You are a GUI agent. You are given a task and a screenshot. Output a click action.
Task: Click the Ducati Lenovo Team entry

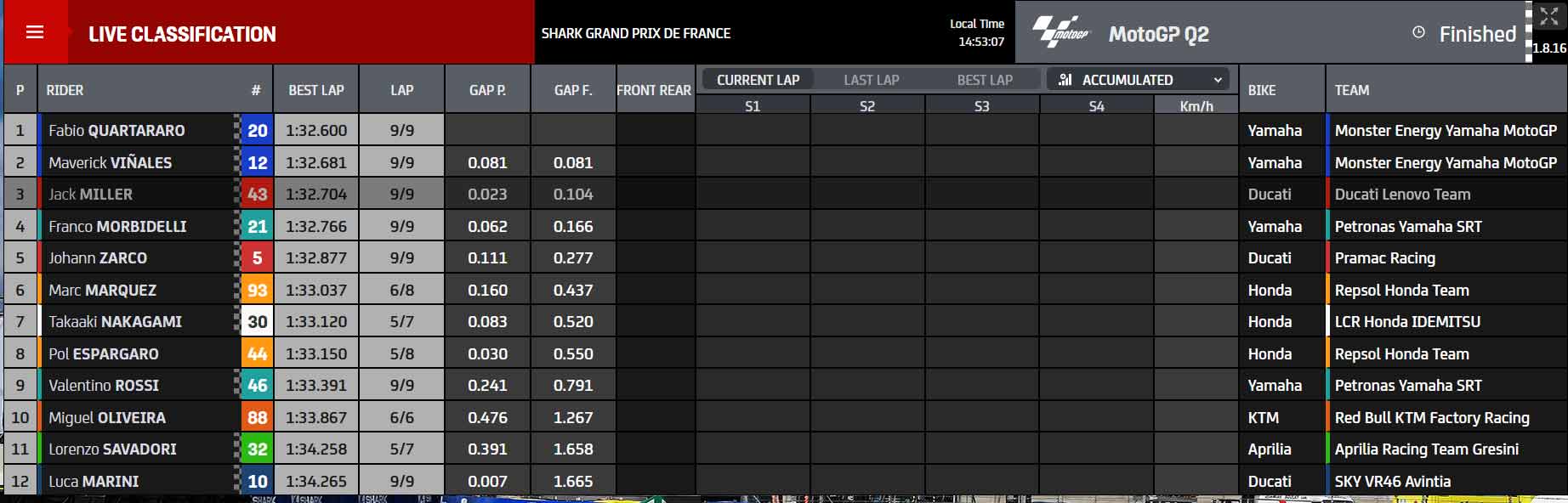coord(1402,194)
